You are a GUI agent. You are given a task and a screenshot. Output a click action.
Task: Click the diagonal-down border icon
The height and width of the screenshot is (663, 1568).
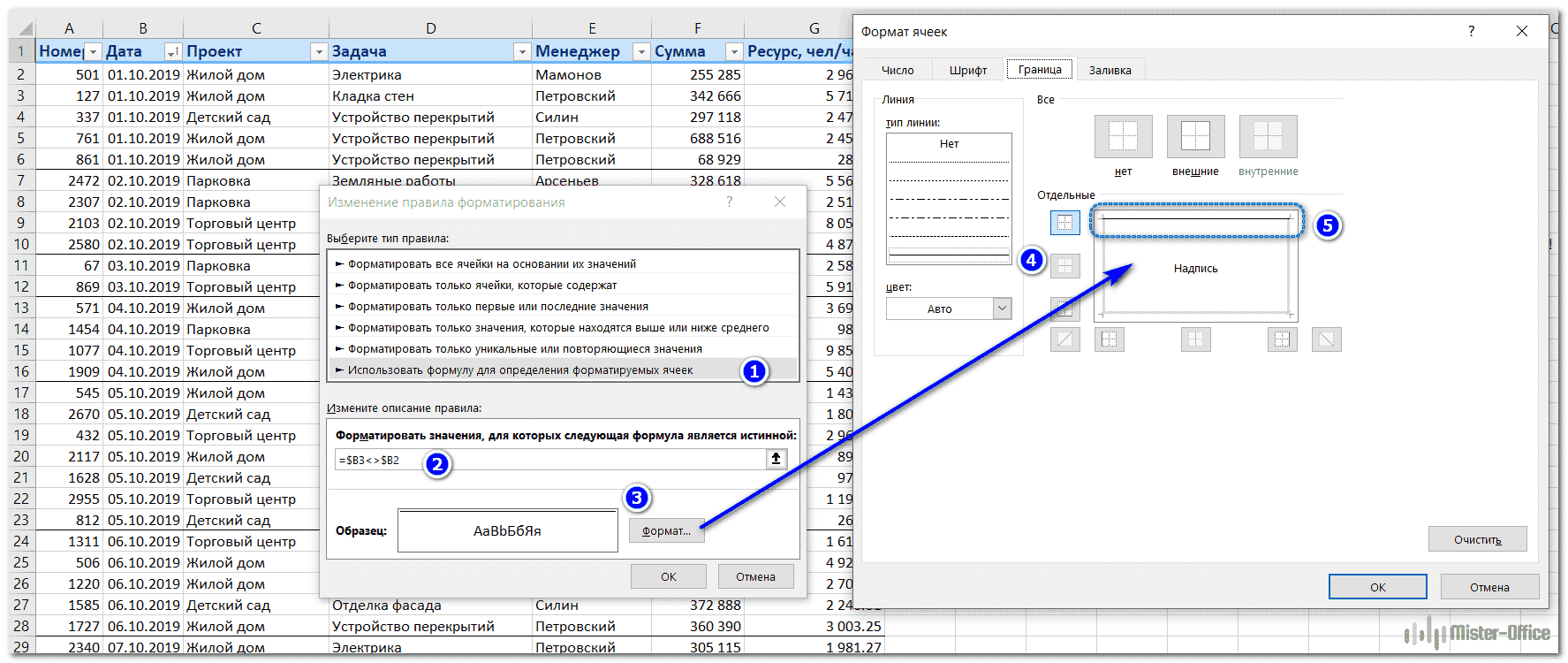coord(1326,339)
